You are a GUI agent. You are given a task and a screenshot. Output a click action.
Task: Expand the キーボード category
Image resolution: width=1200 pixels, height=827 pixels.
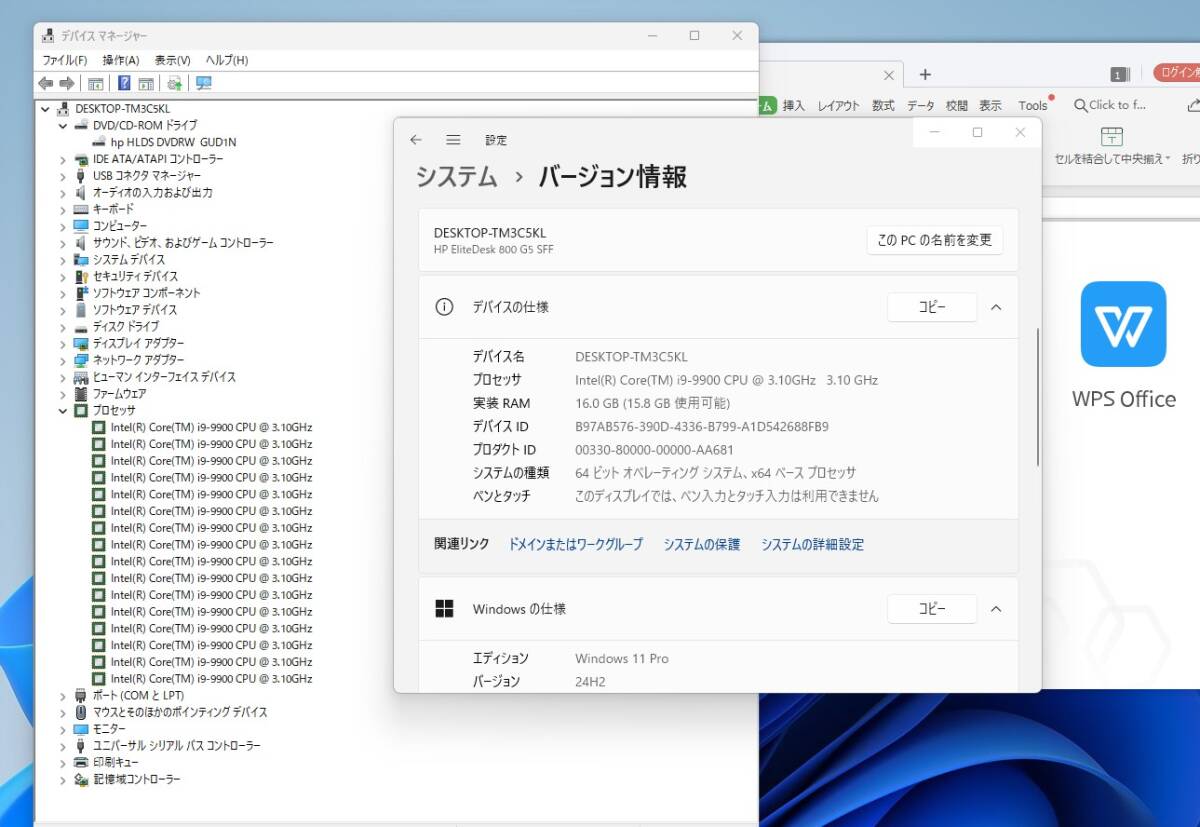(x=63, y=209)
